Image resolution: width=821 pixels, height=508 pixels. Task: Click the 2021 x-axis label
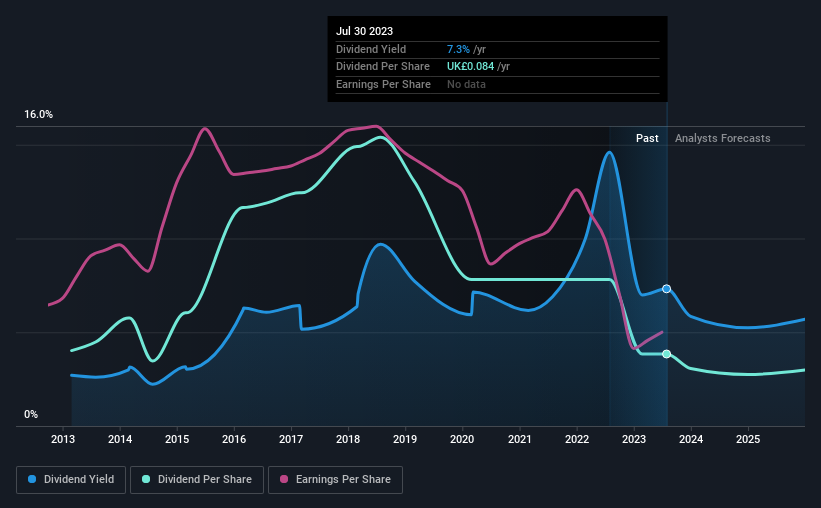tap(520, 439)
